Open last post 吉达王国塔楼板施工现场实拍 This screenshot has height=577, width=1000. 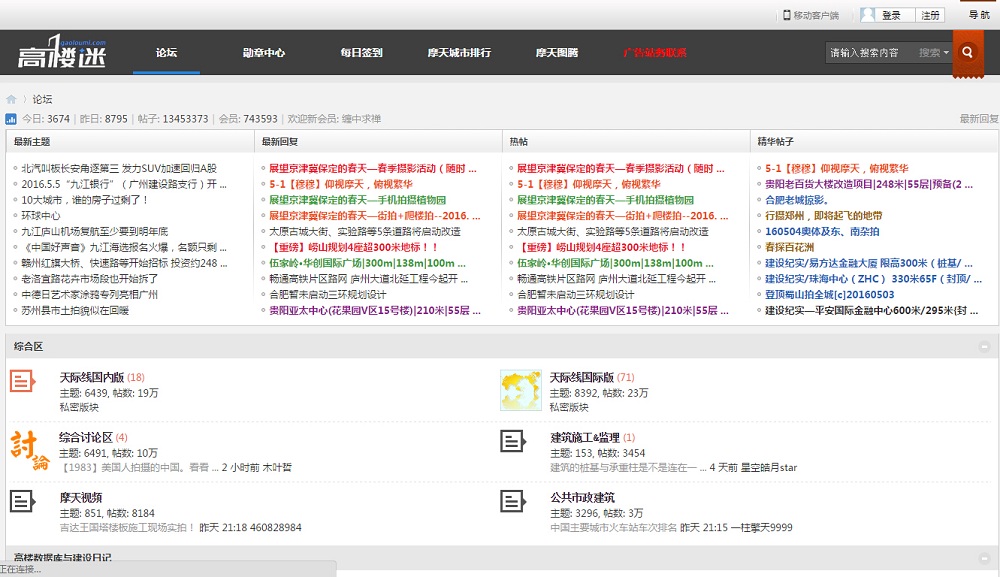[x=127, y=528]
